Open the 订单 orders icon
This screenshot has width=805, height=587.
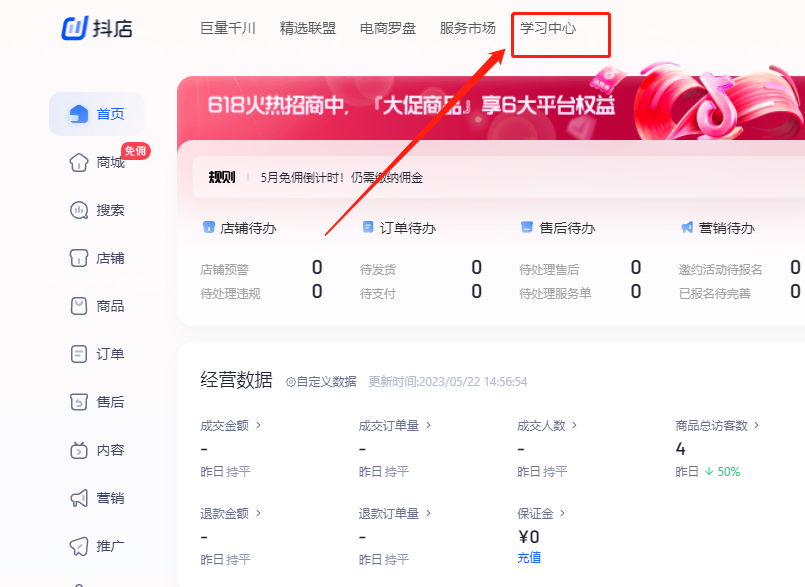[79, 354]
